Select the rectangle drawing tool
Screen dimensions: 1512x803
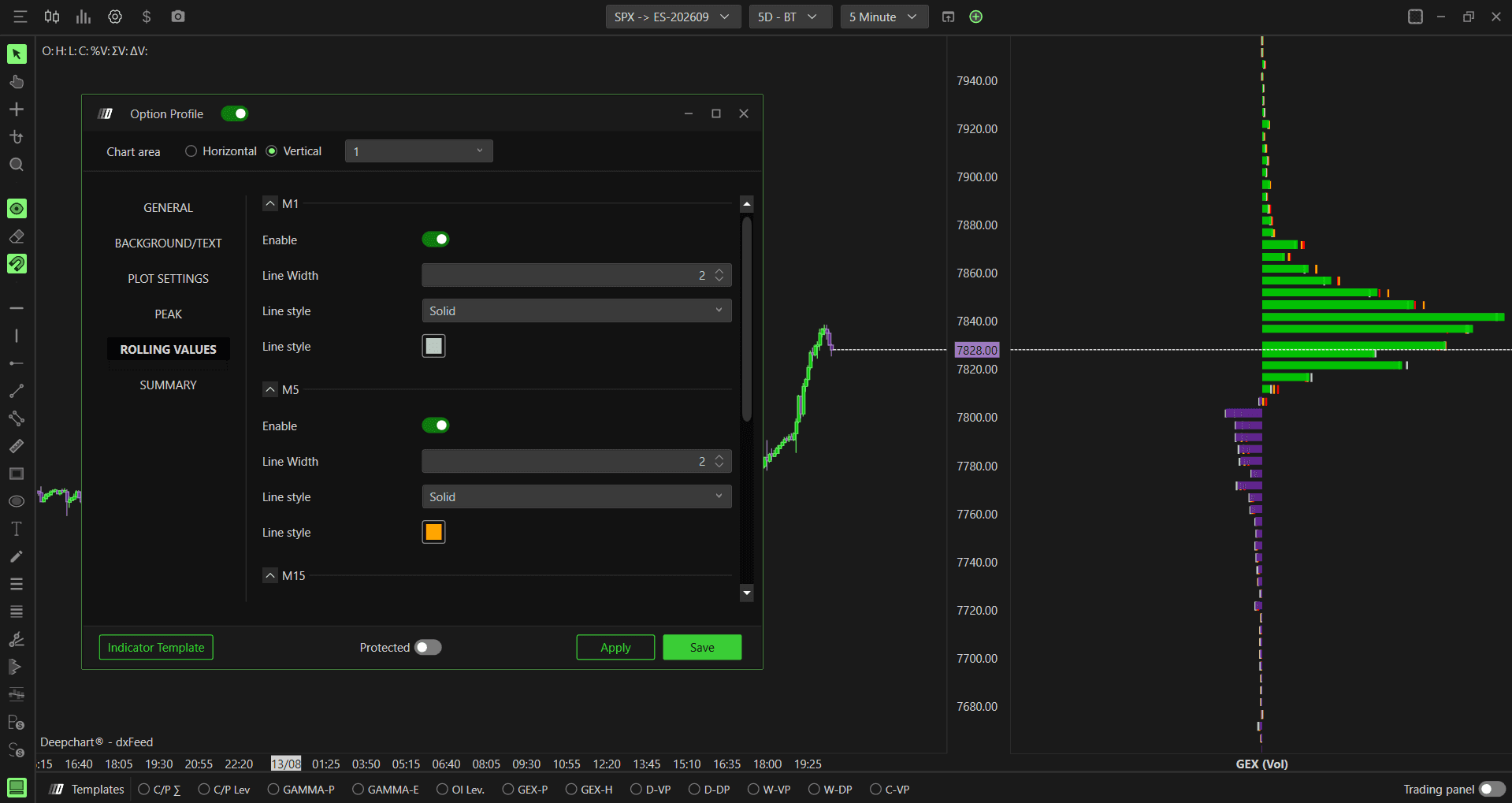pyautogui.click(x=17, y=474)
